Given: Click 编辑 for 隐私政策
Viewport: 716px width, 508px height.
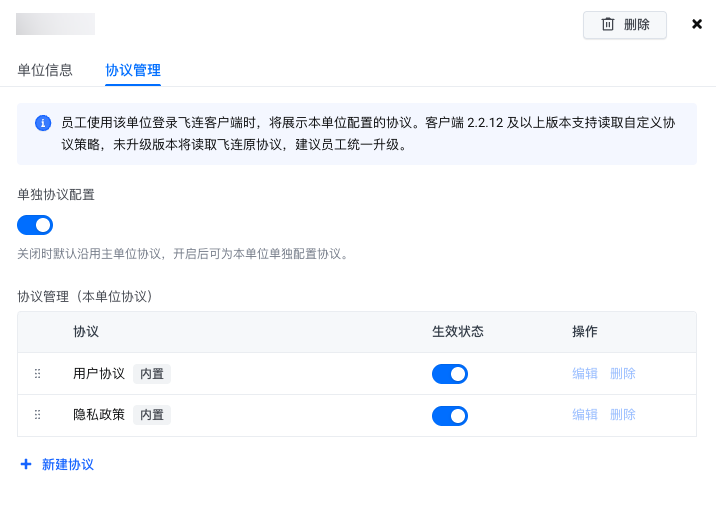Looking at the screenshot, I should click(585, 415).
